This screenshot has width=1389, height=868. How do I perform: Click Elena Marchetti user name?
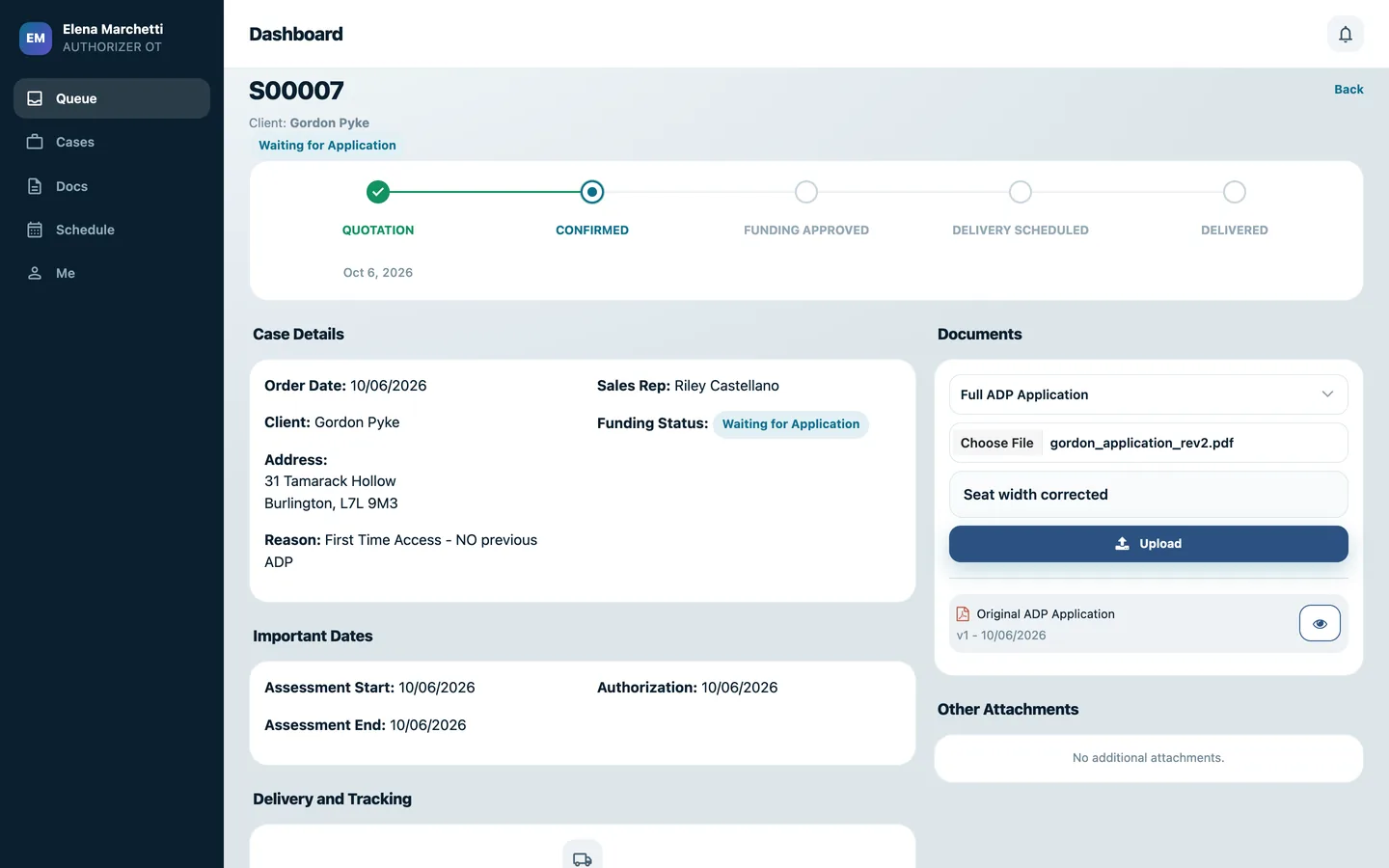tap(113, 29)
